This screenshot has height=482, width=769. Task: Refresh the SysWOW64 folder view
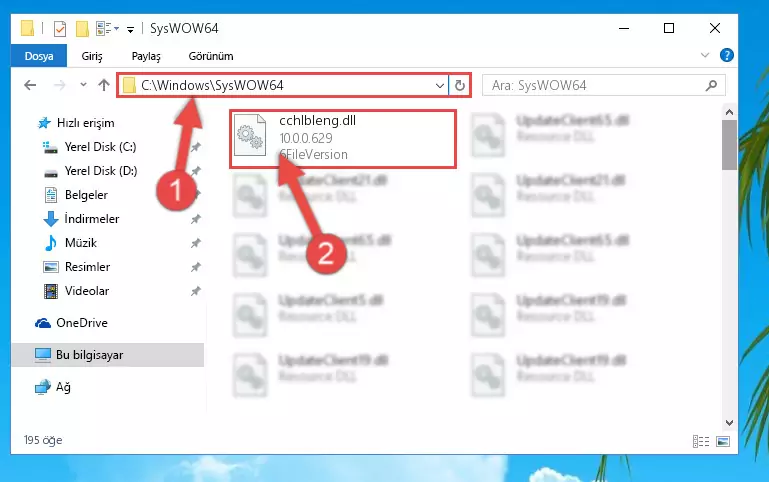coord(460,86)
